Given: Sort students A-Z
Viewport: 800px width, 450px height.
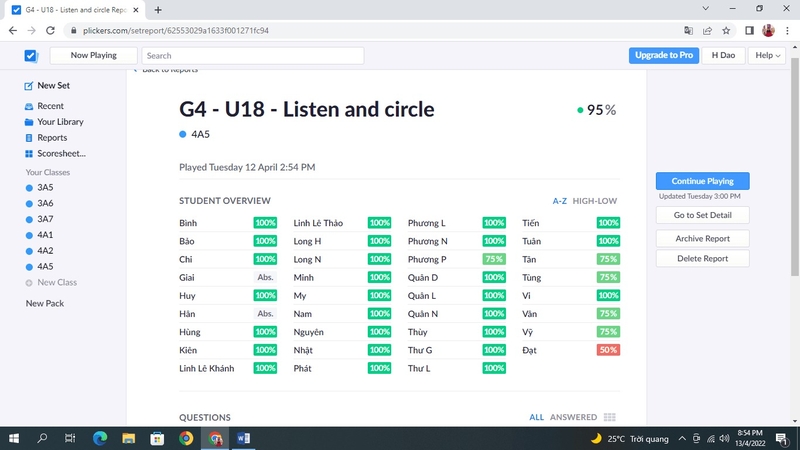Looking at the screenshot, I should point(560,201).
